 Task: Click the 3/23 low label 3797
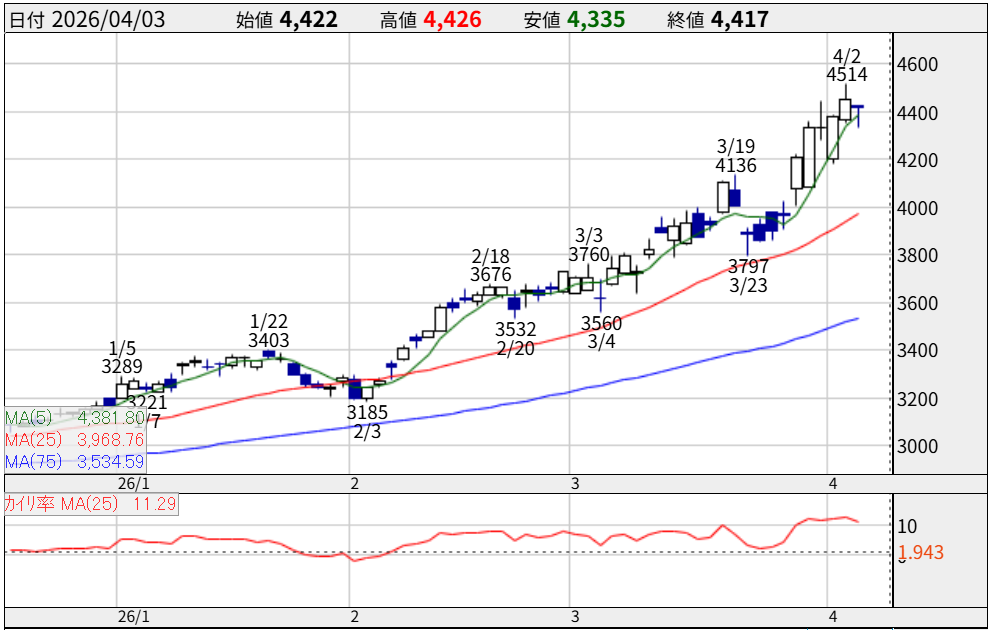[748, 266]
